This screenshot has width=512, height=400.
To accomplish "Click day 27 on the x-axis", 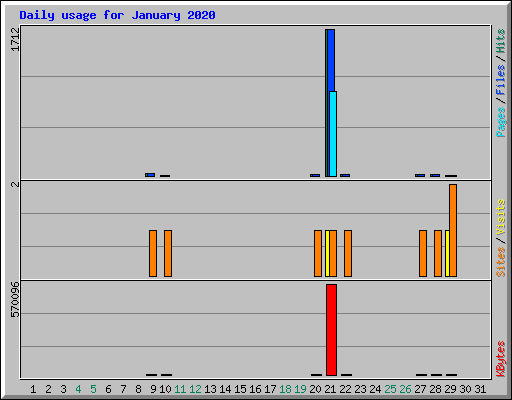I will (420, 389).
